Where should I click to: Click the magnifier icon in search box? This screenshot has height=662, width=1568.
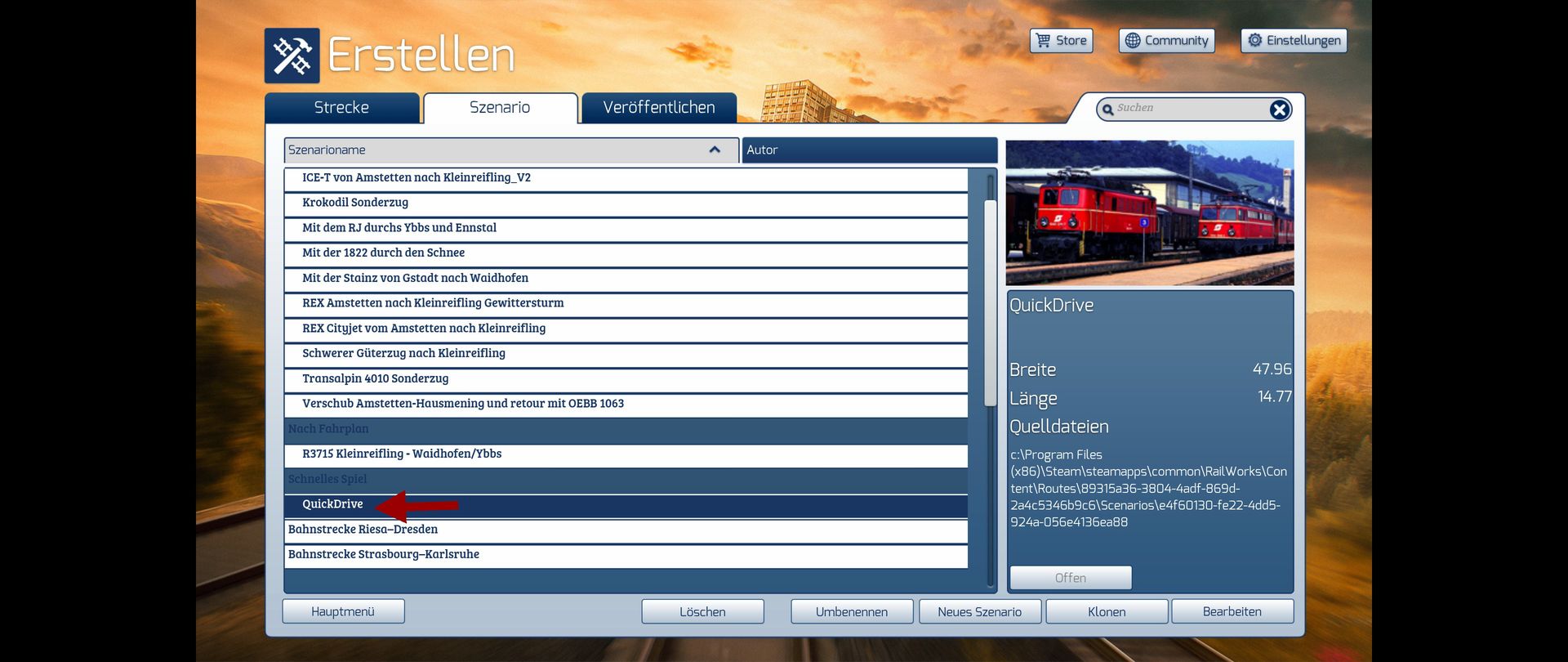[1107, 110]
